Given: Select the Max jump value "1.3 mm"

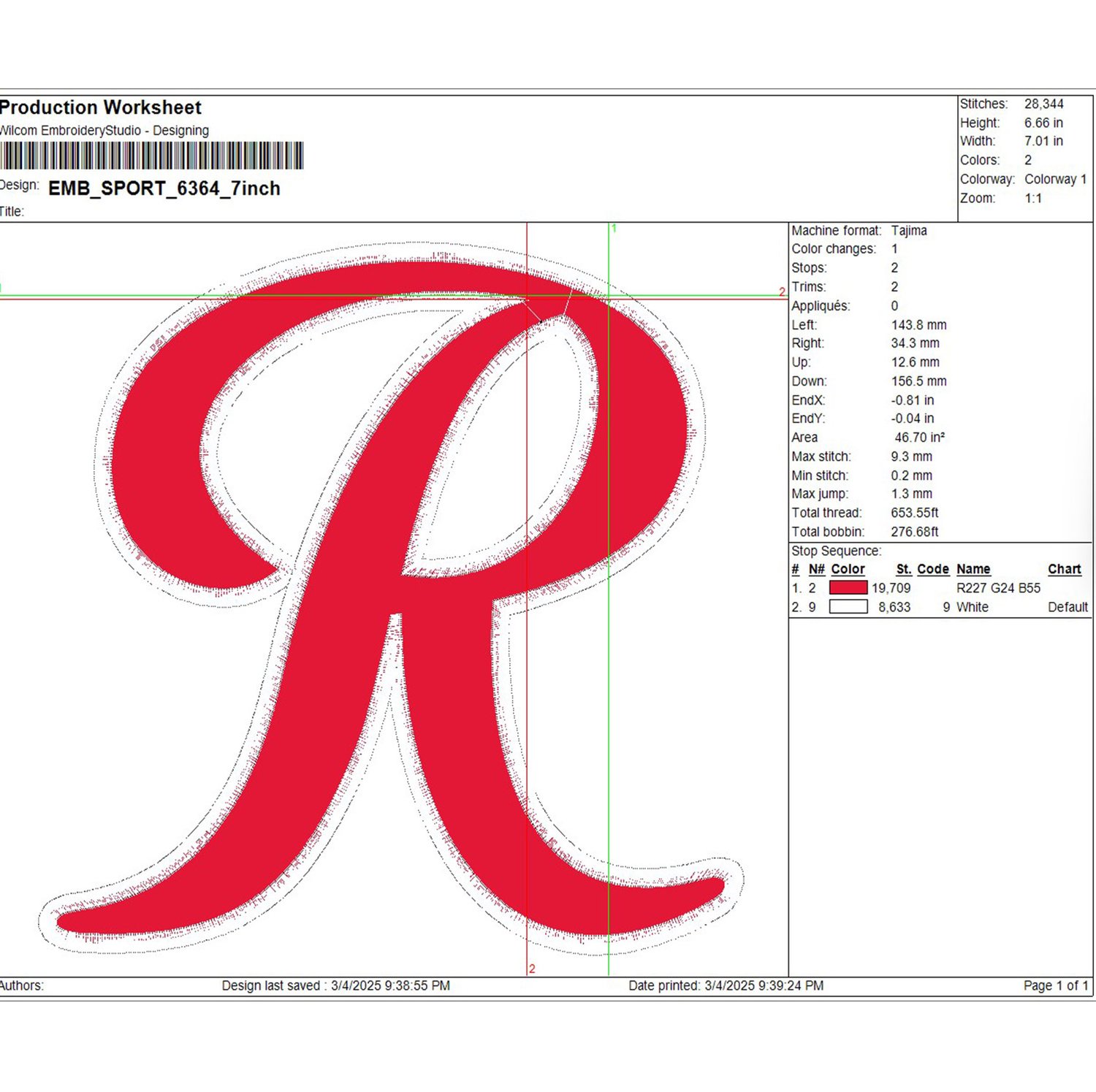Looking at the screenshot, I should (x=911, y=493).
